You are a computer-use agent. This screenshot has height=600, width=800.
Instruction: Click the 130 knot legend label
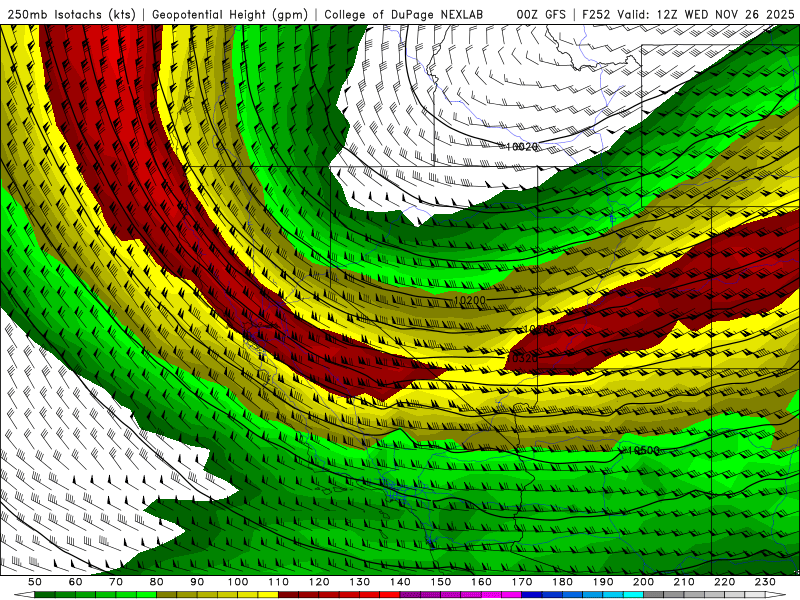tap(360, 582)
